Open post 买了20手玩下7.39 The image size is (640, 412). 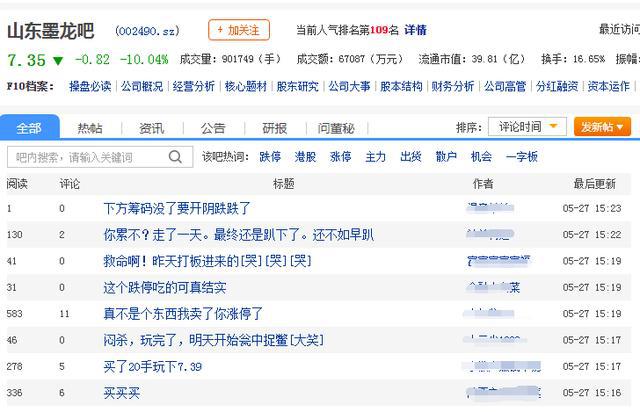(153, 367)
